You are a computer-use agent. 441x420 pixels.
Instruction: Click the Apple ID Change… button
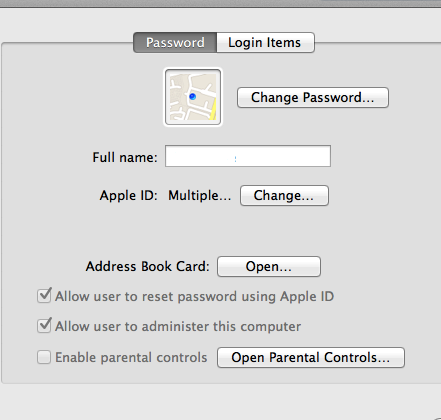284,195
